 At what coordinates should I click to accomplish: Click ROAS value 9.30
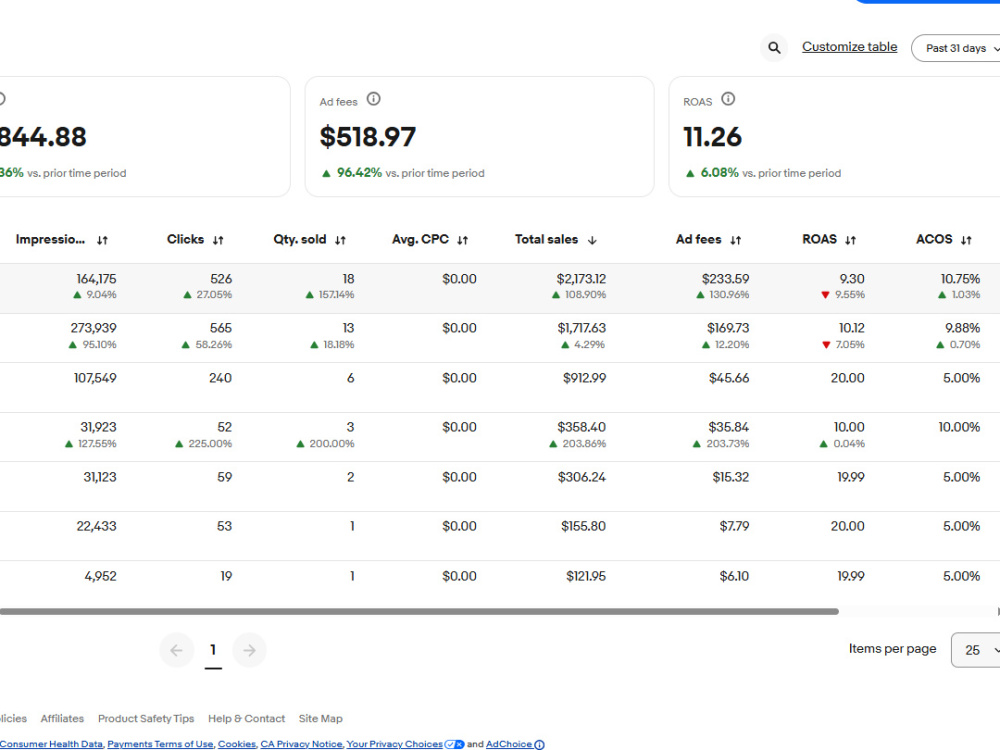[x=852, y=279]
